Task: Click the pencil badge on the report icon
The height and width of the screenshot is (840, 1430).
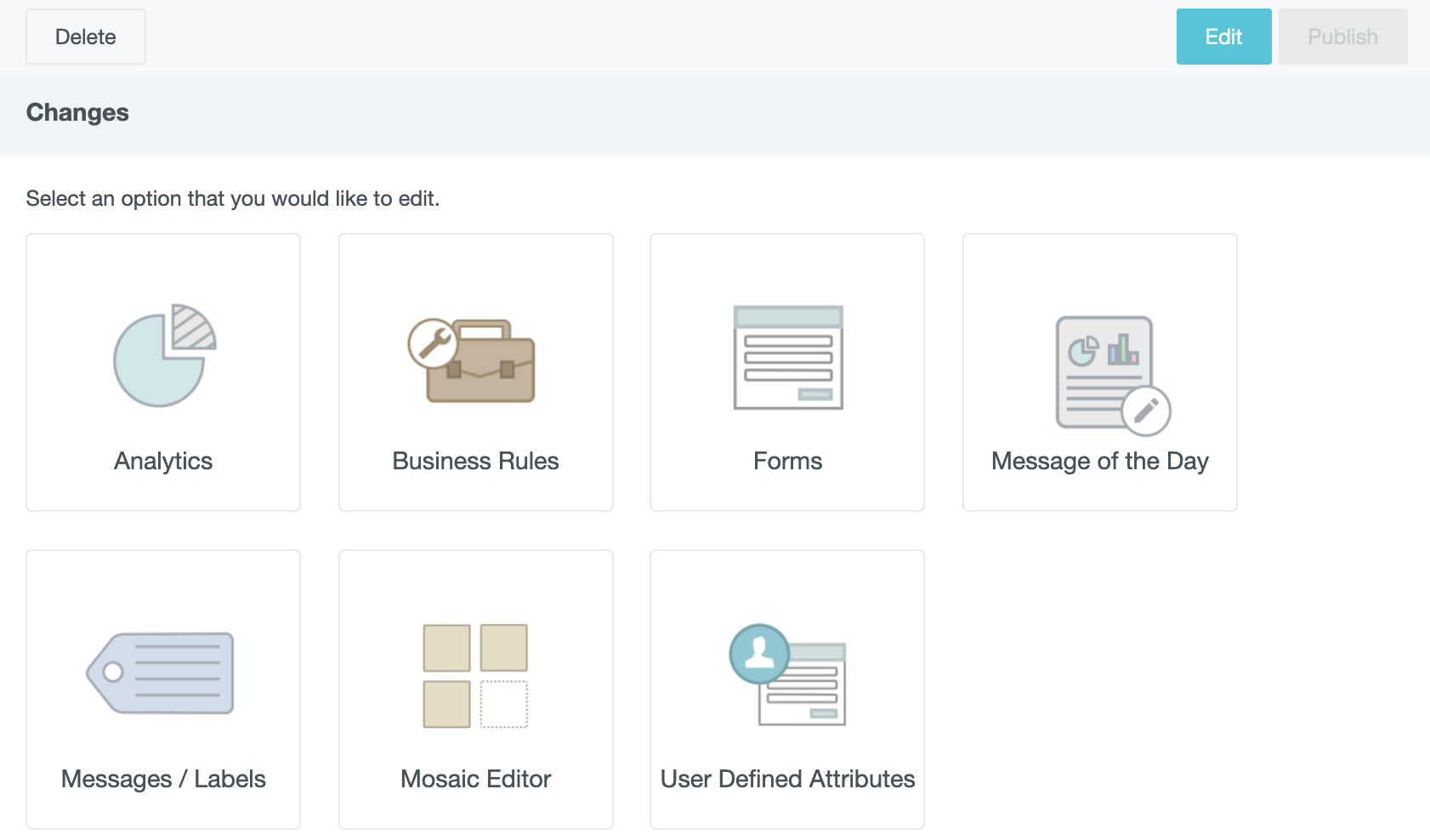Action: tap(1145, 411)
